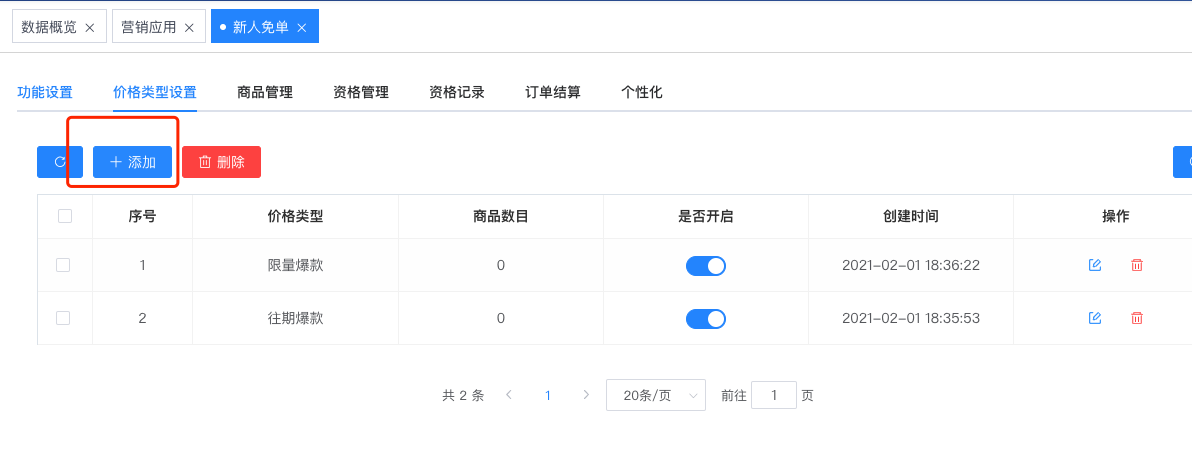Close the 数据概览 tab
The image size is (1192, 463).
(x=90, y=27)
